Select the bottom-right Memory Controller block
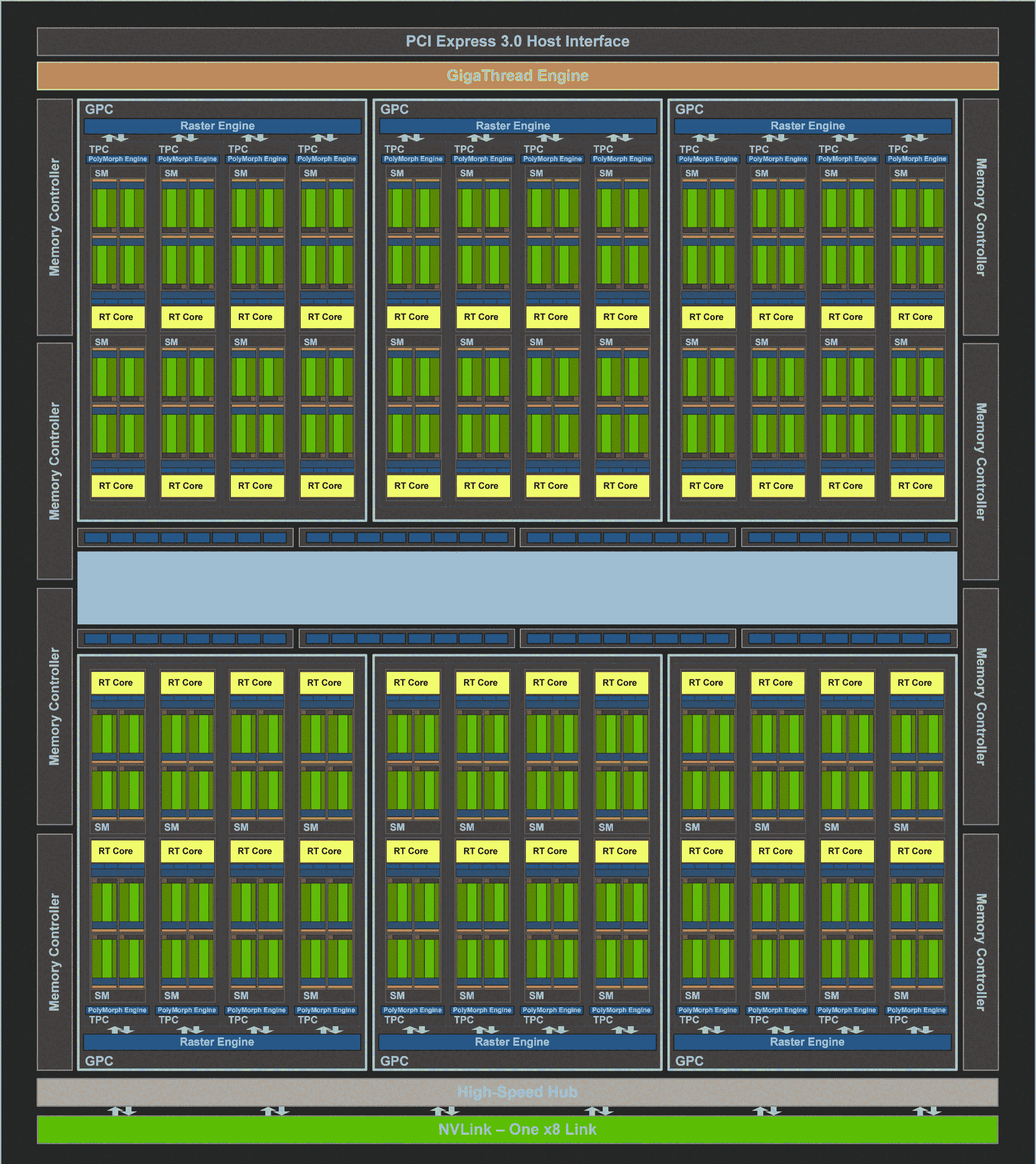 [980, 952]
